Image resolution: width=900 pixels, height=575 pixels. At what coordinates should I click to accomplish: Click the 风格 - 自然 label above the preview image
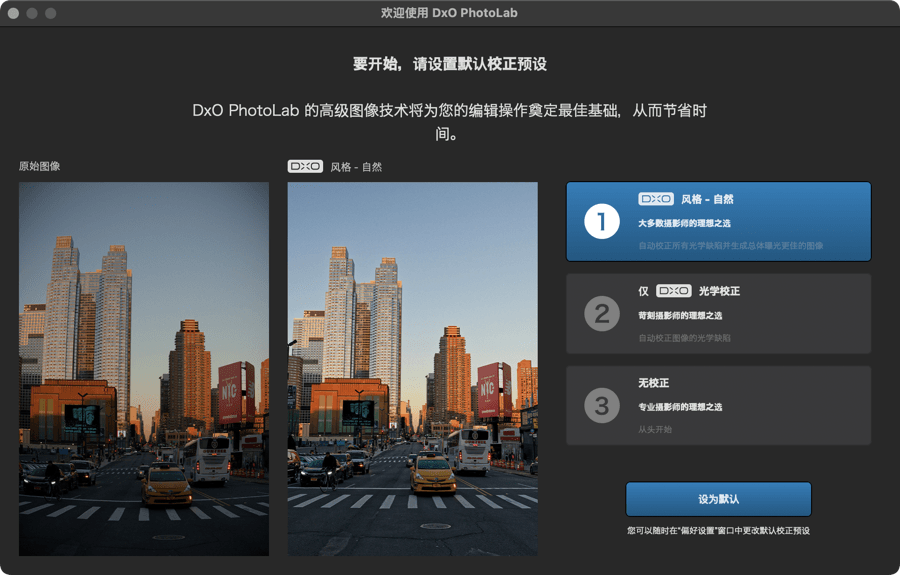(x=356, y=167)
